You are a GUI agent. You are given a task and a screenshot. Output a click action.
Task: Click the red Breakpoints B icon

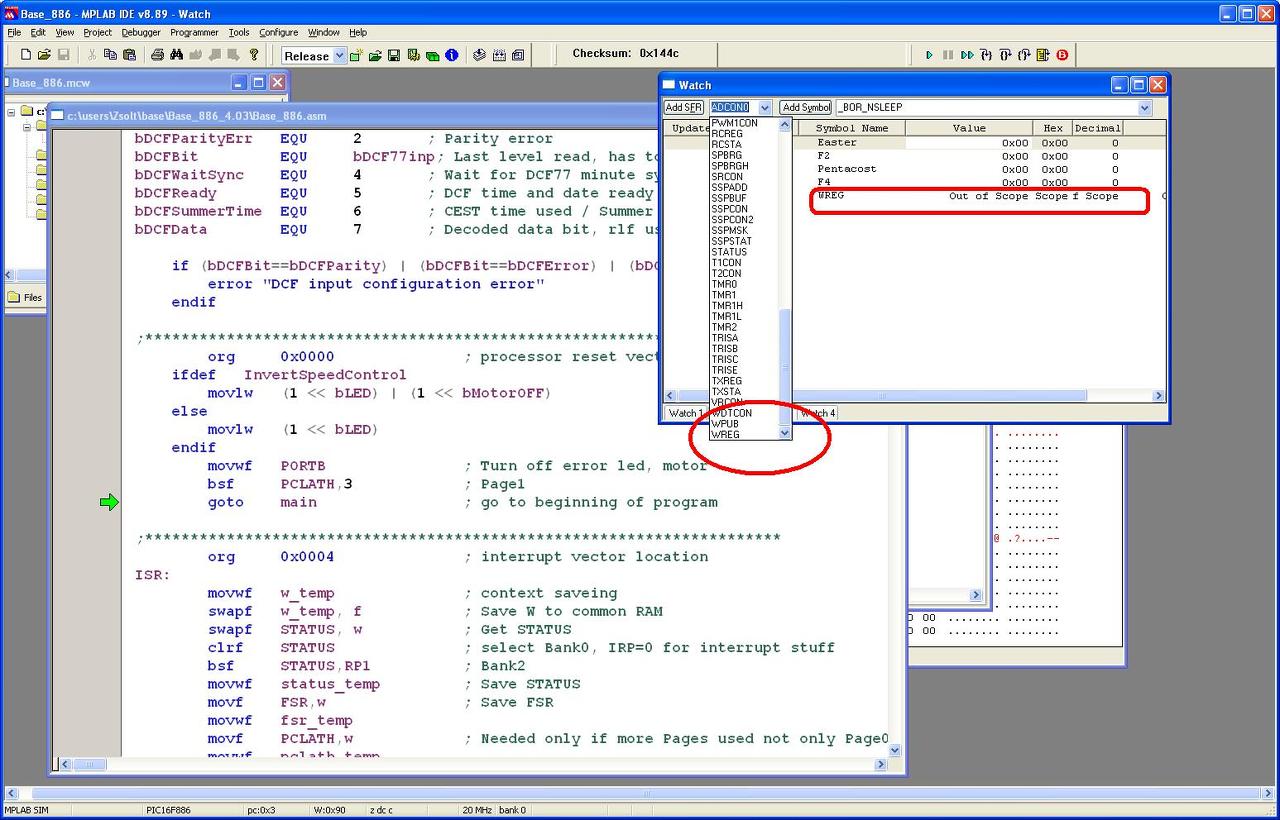click(x=1062, y=55)
